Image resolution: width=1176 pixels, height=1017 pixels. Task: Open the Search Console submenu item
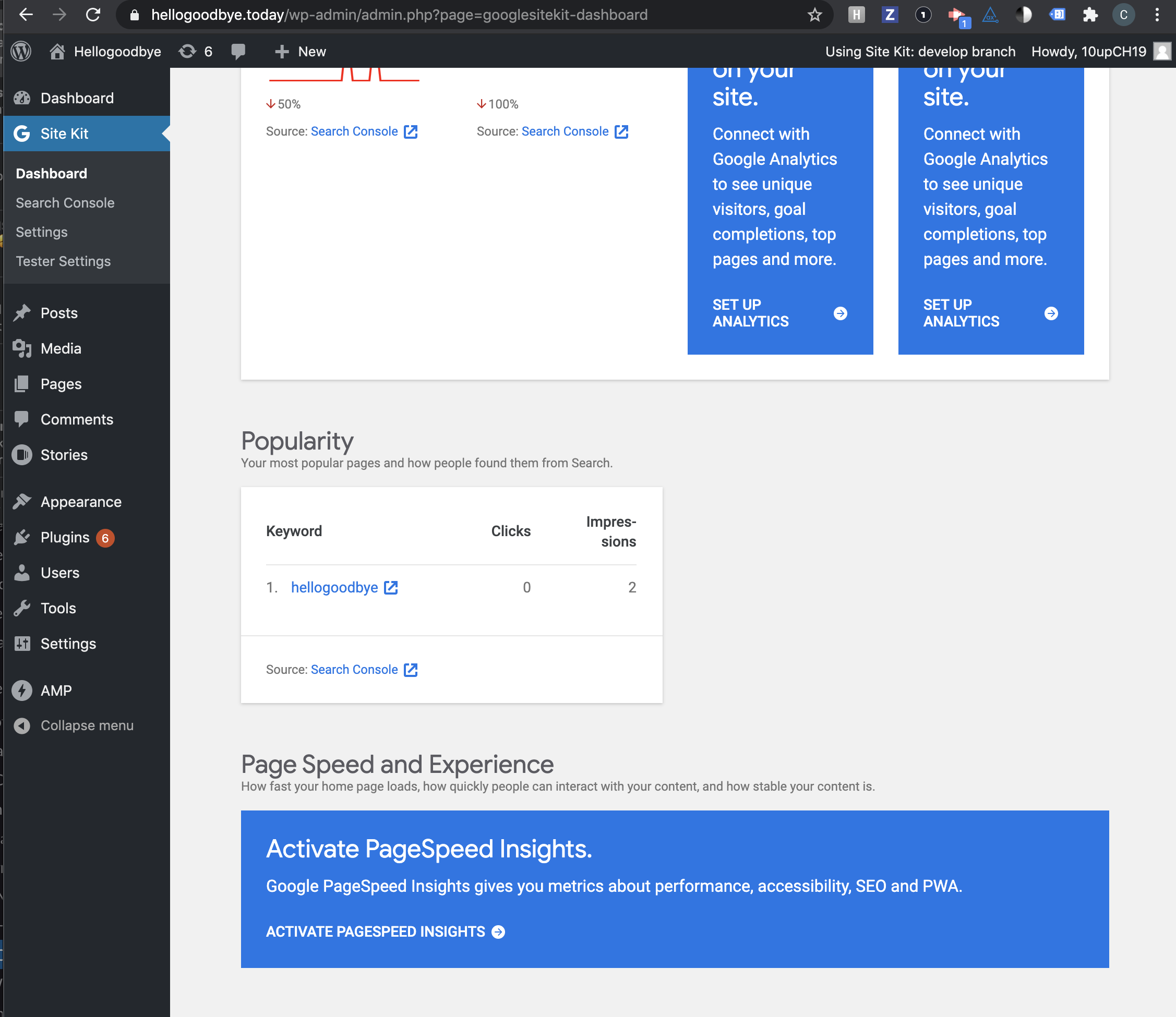[x=65, y=203]
